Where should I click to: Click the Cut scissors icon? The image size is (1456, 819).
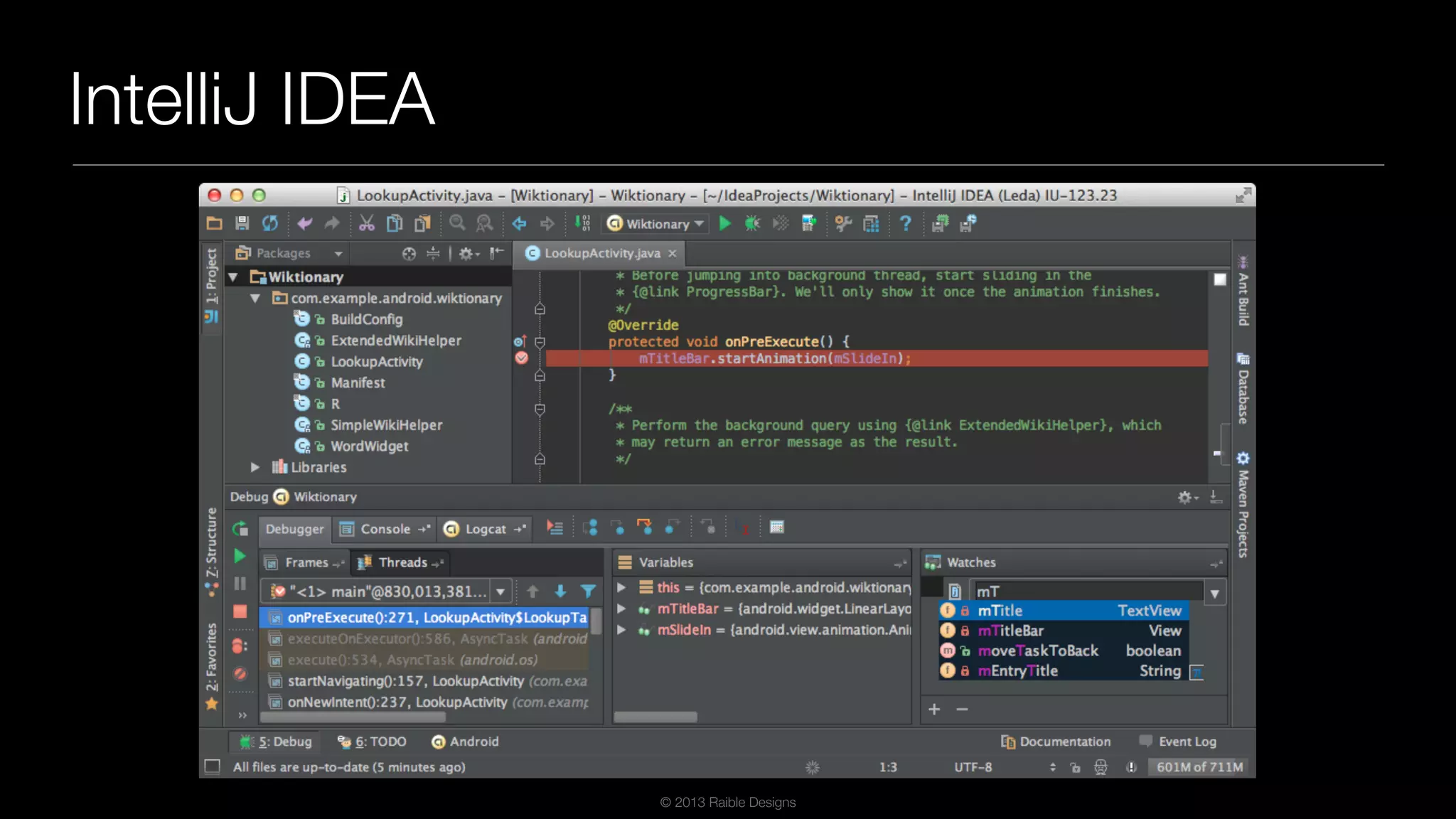pyautogui.click(x=366, y=224)
